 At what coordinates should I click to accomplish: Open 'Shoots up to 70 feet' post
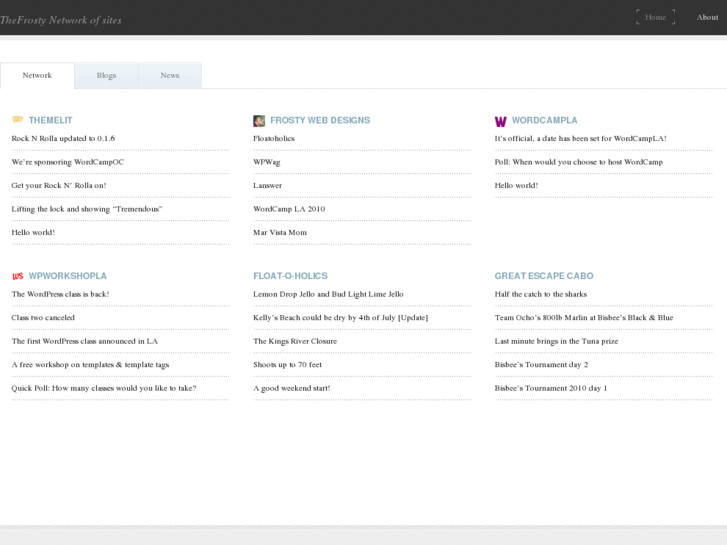(x=287, y=365)
